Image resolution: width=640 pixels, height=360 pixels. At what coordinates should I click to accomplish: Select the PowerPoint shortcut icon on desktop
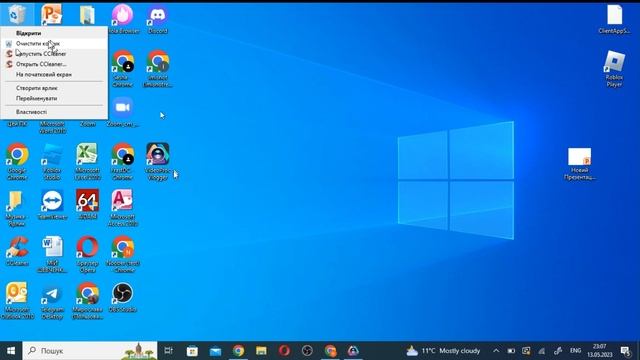click(52, 14)
